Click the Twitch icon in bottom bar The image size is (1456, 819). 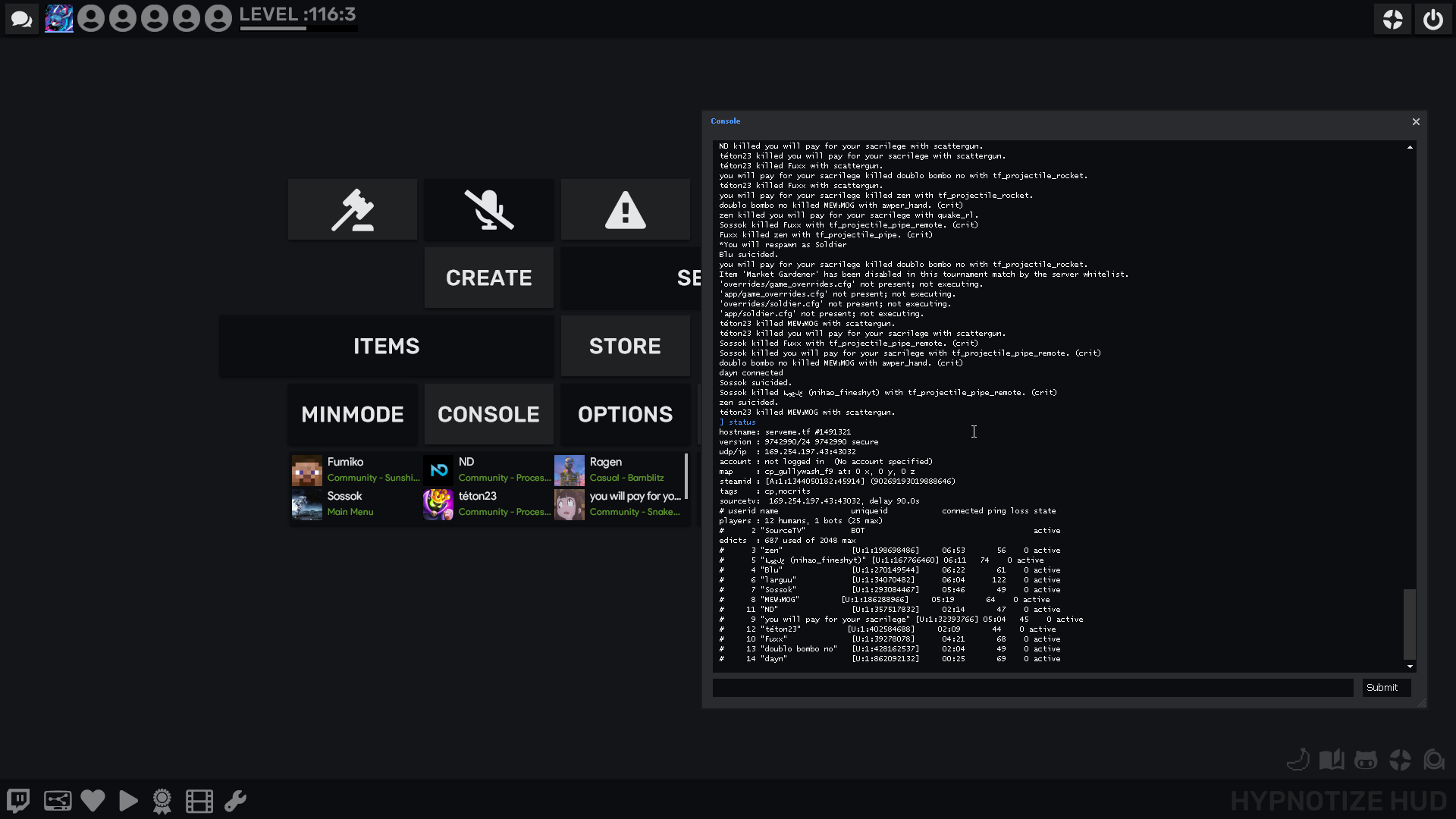18,801
